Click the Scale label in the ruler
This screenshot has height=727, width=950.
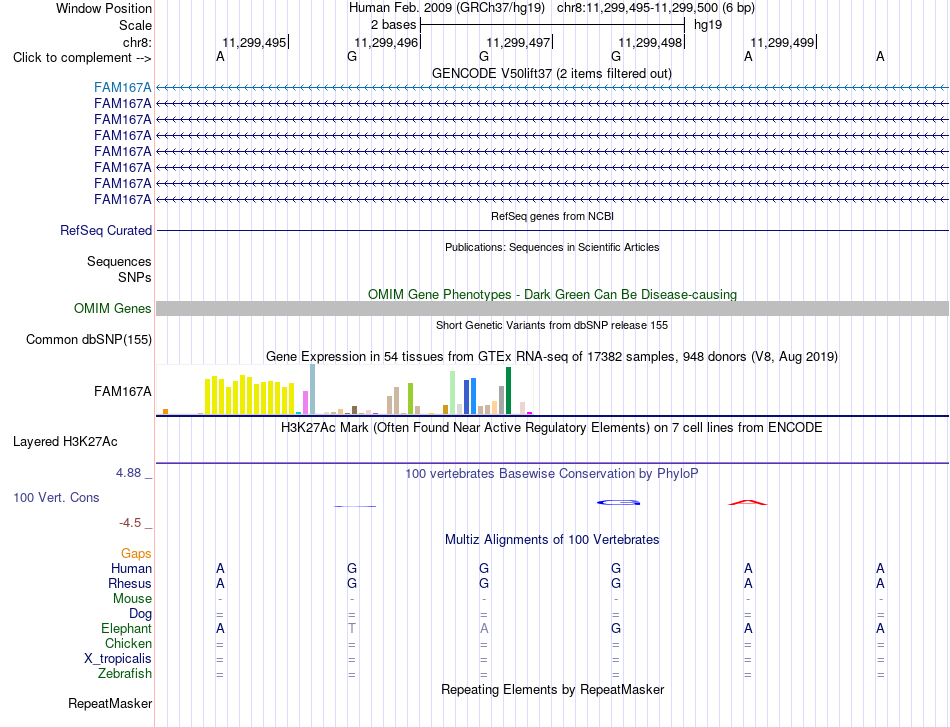pyautogui.click(x=136, y=25)
